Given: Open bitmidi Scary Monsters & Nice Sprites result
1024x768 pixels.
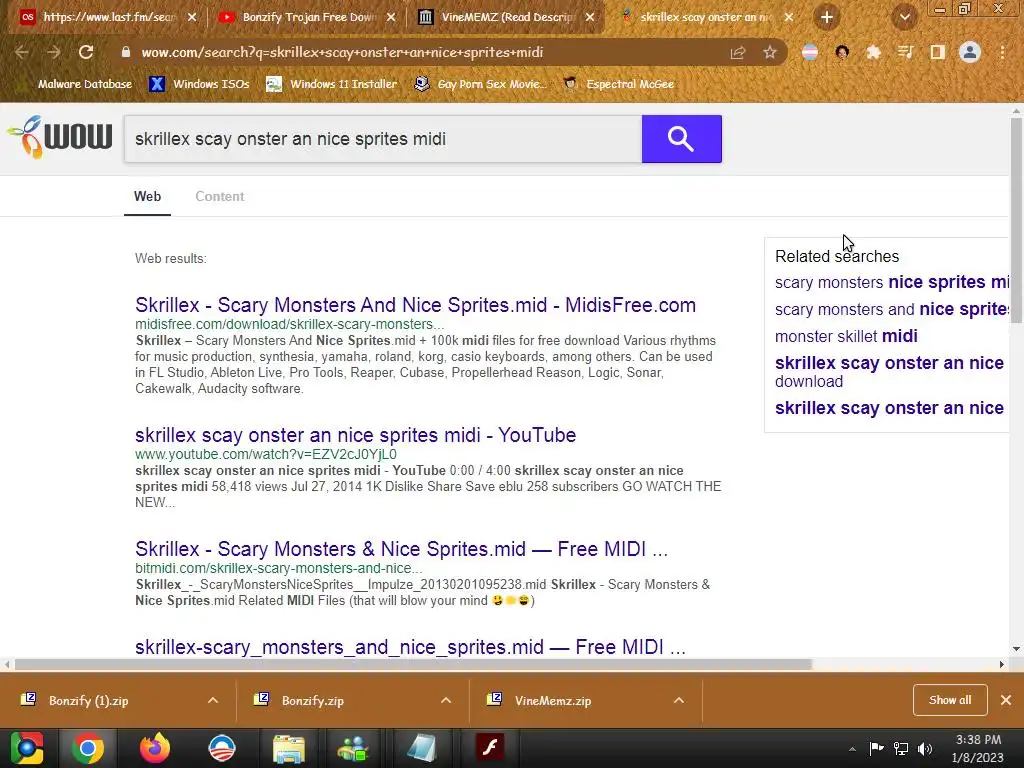Looking at the screenshot, I should (x=402, y=549).
